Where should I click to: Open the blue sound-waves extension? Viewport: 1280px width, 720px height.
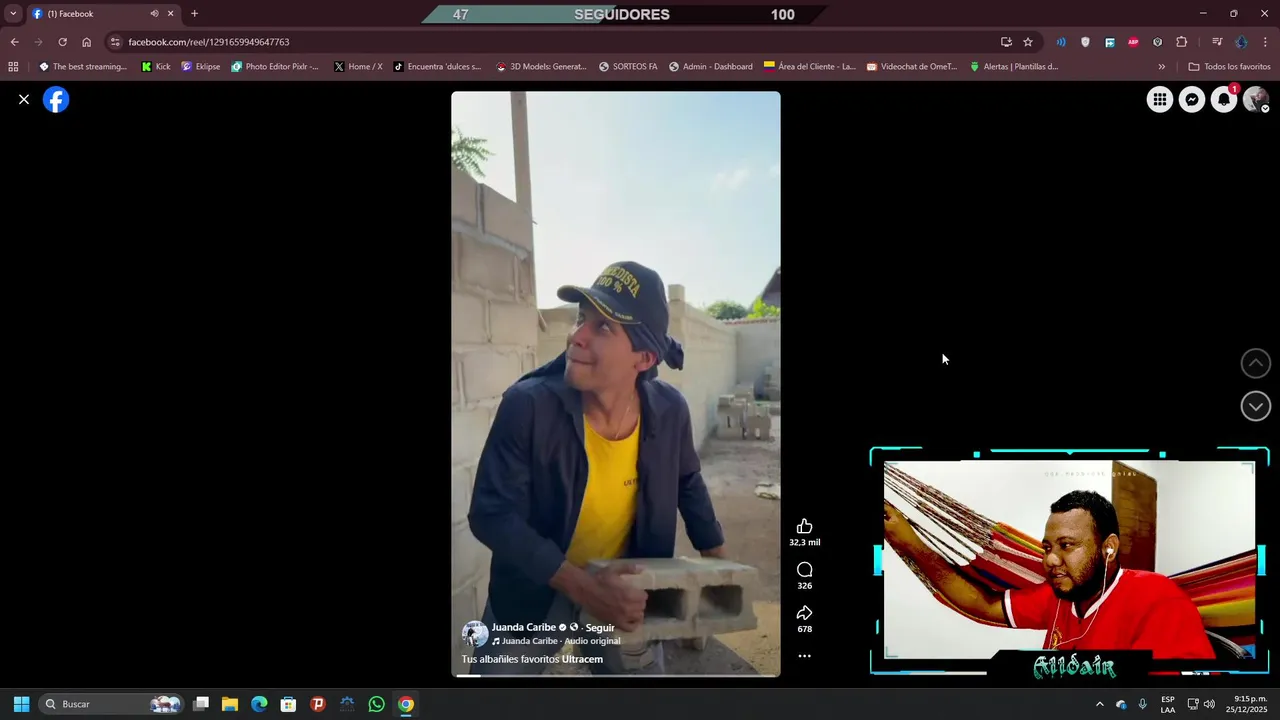(1061, 42)
